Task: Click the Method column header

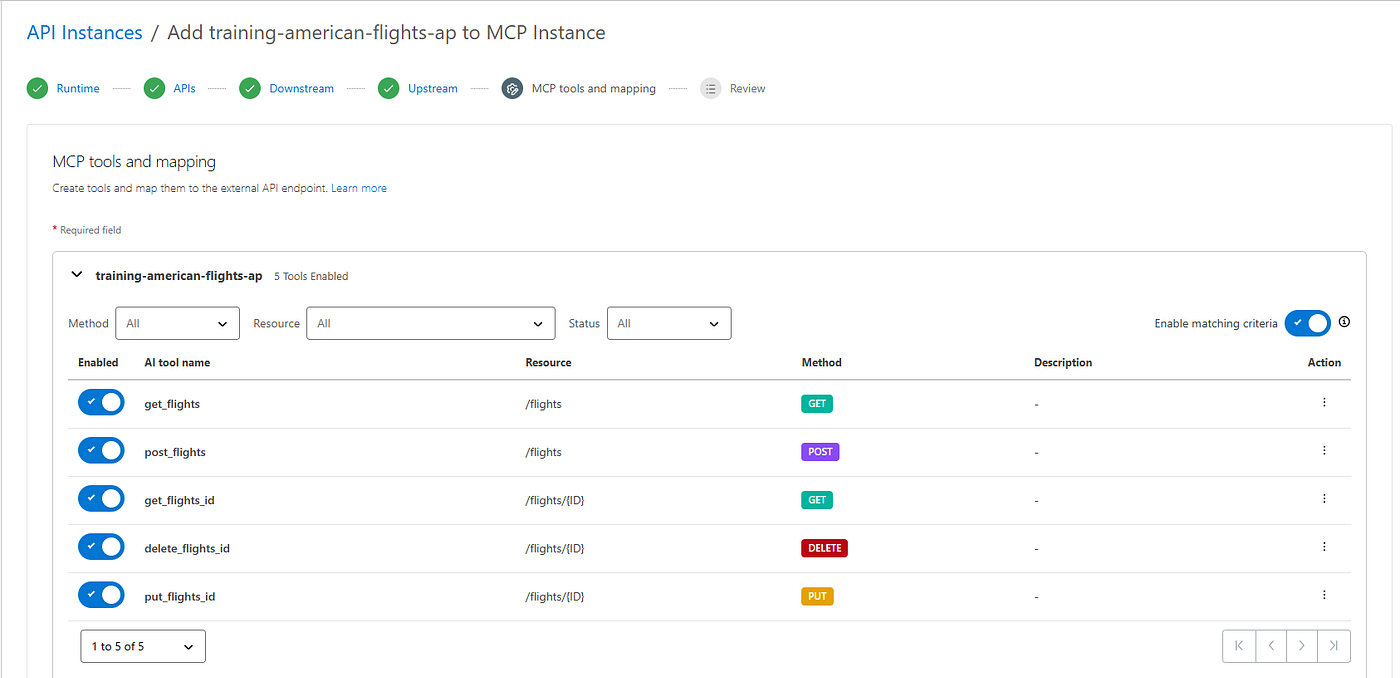Action: click(x=822, y=362)
